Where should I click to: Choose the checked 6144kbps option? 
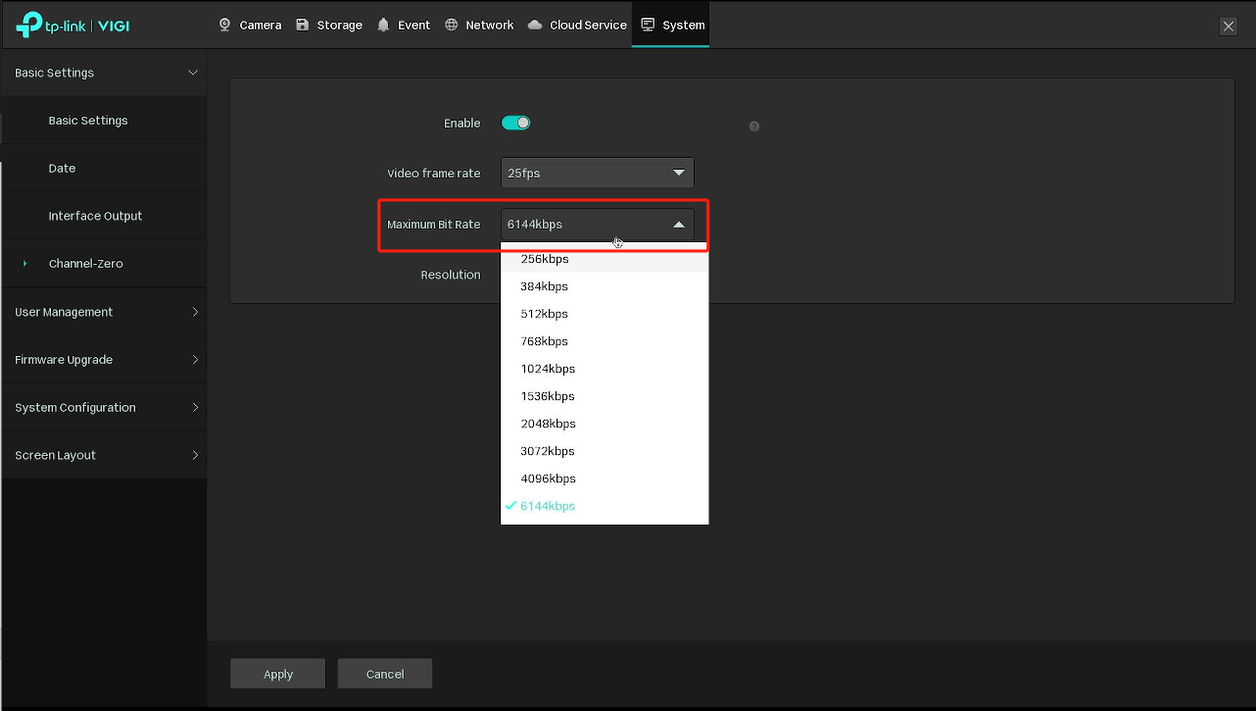tap(605, 506)
